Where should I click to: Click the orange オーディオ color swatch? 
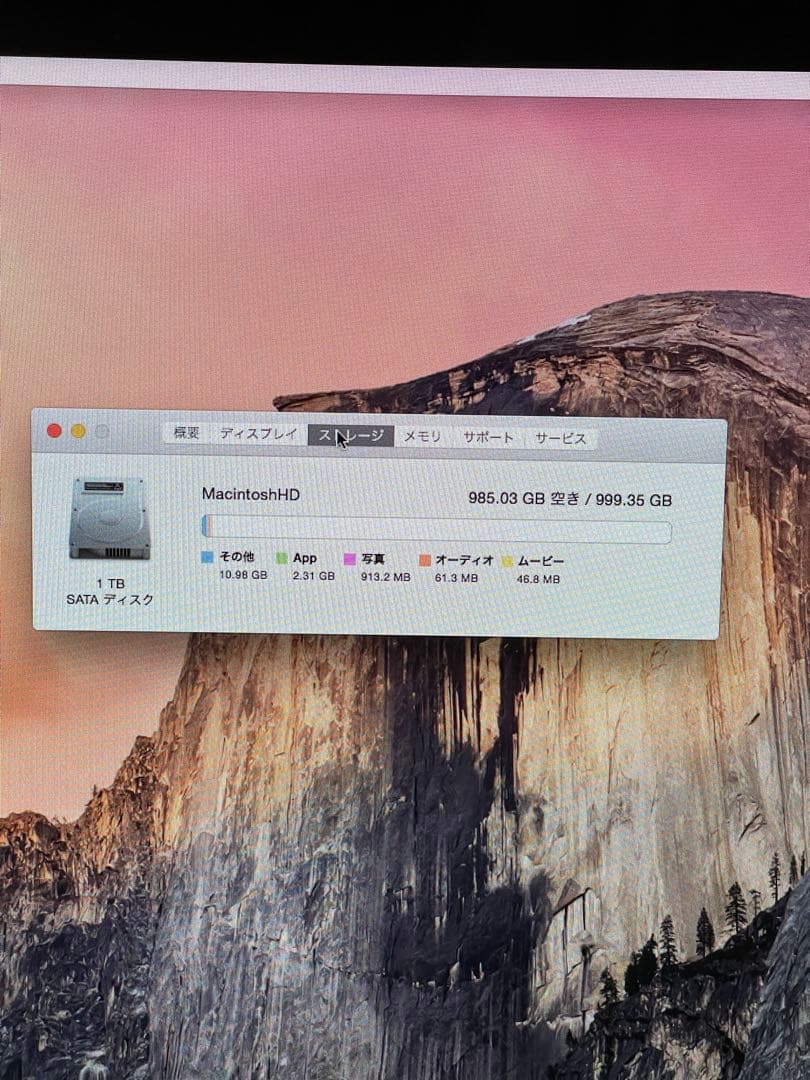click(x=425, y=560)
